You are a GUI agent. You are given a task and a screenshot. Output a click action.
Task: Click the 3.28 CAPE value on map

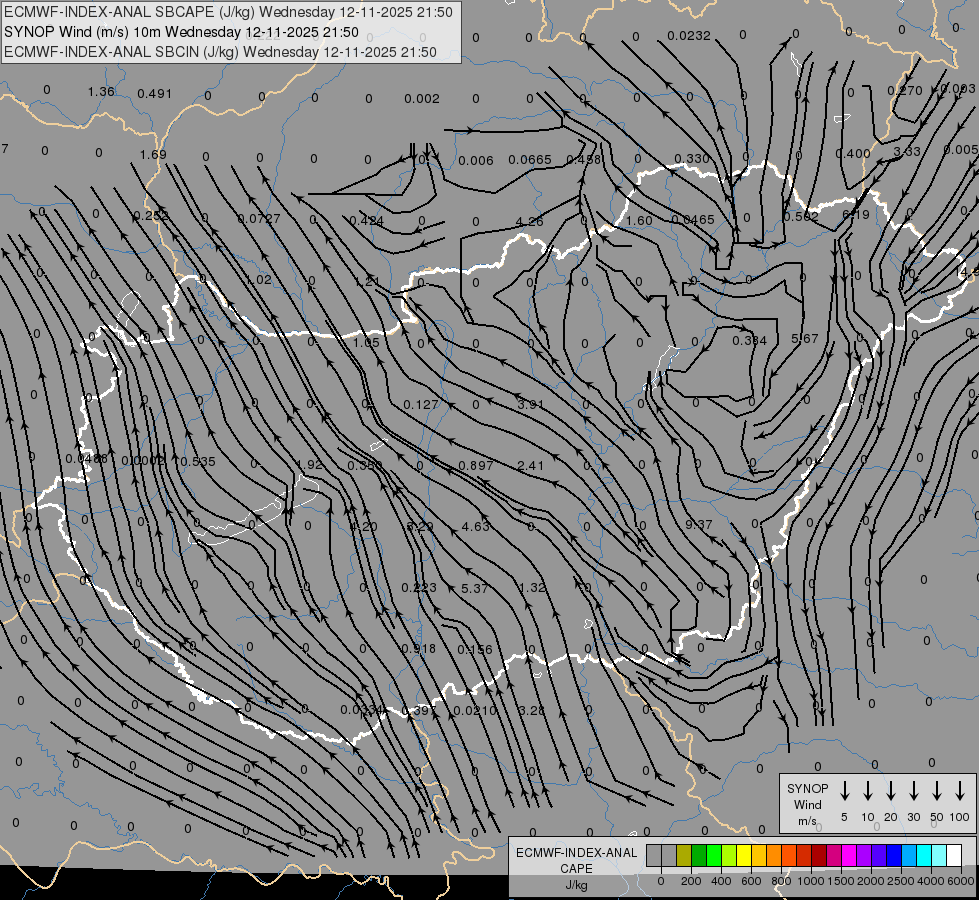tap(531, 710)
